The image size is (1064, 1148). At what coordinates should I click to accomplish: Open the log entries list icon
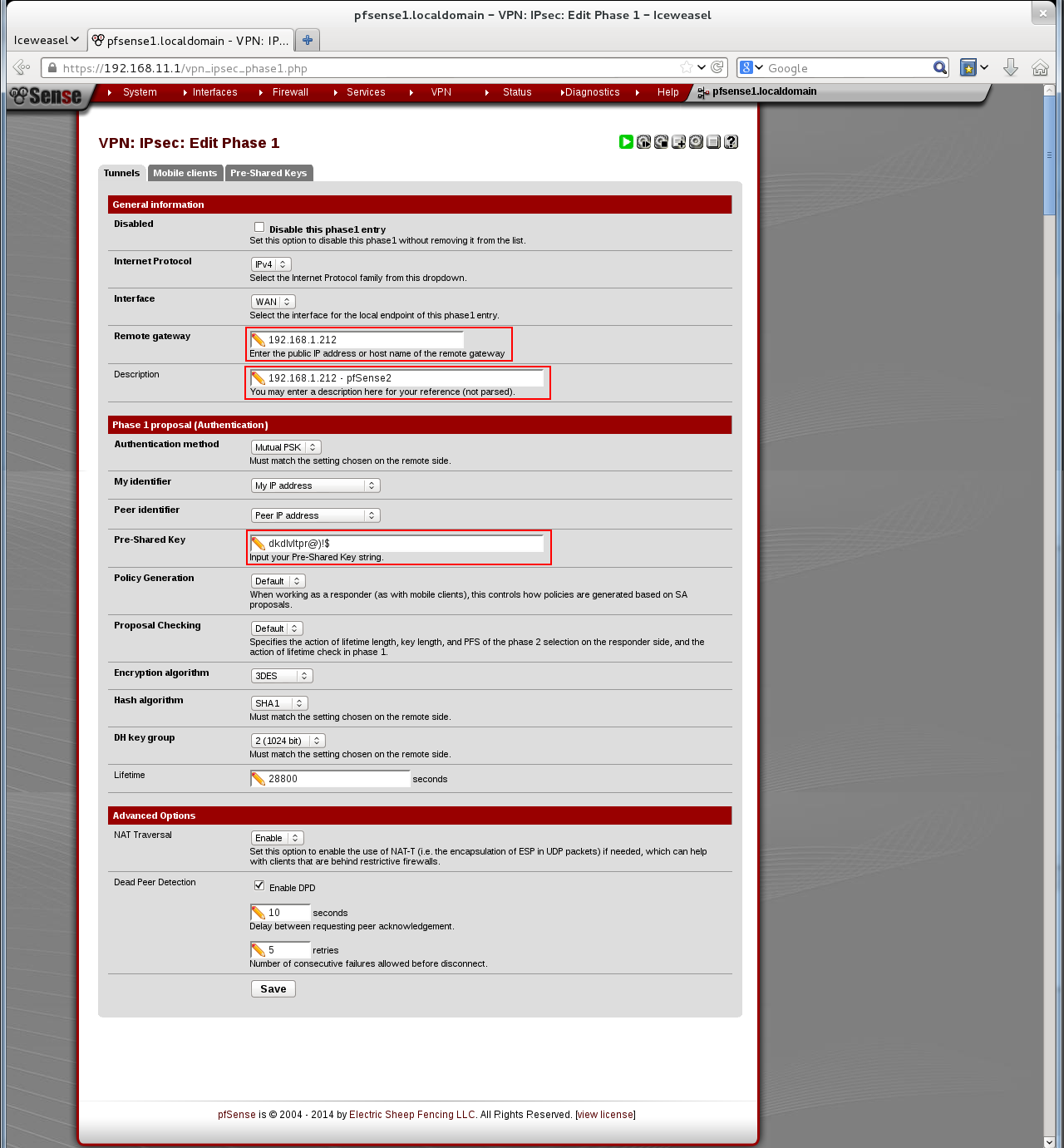pyautogui.click(x=713, y=142)
